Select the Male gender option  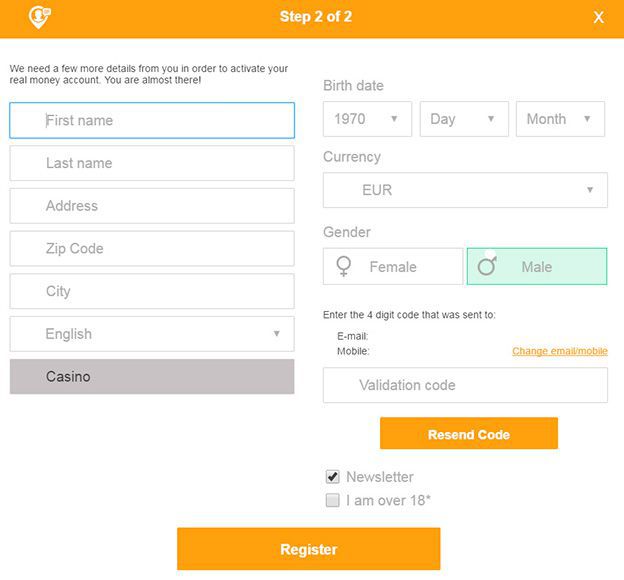[x=537, y=267]
